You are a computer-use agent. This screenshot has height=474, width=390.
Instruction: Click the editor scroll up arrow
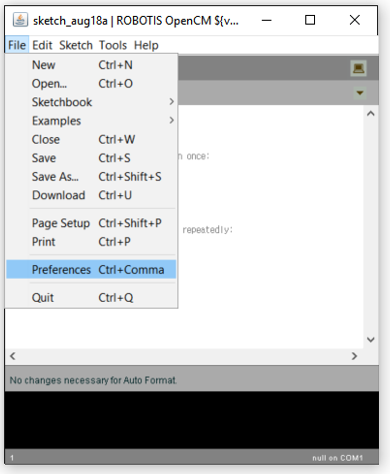click(x=371, y=114)
